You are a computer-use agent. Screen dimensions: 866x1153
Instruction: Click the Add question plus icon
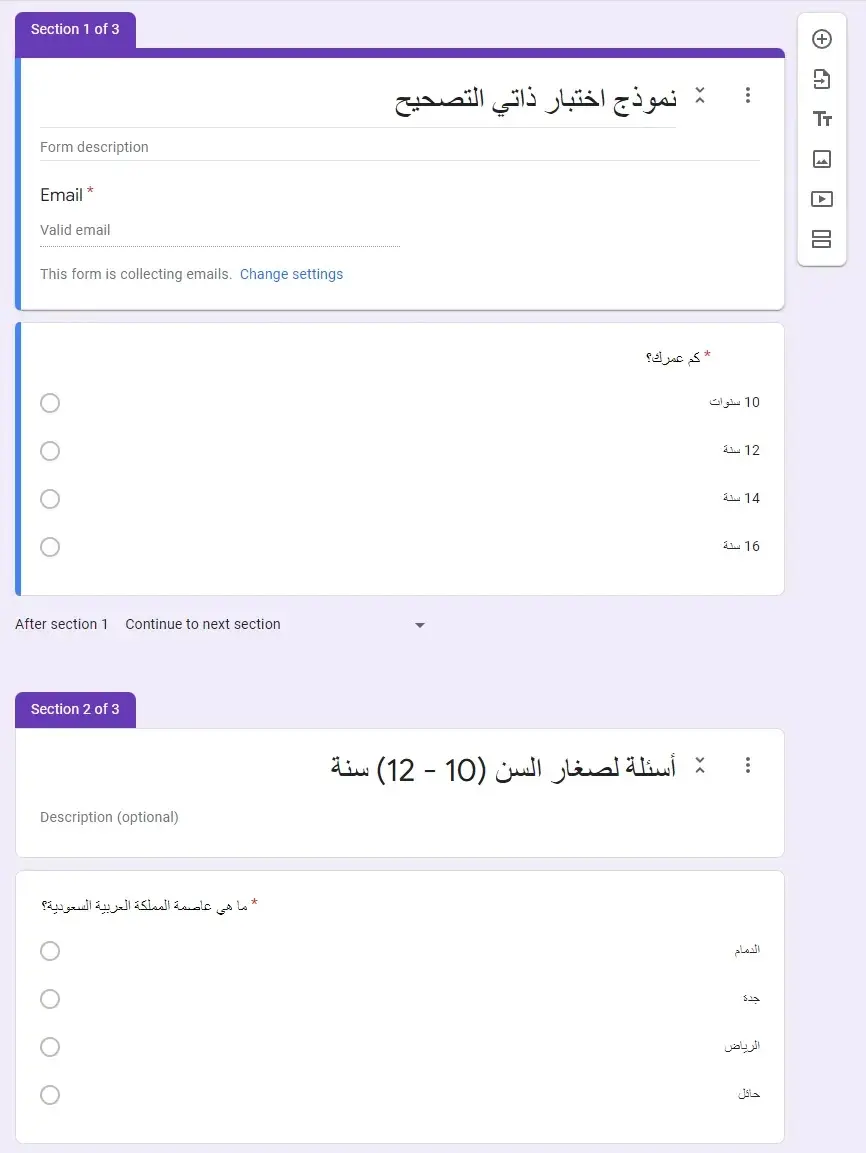[x=821, y=39]
